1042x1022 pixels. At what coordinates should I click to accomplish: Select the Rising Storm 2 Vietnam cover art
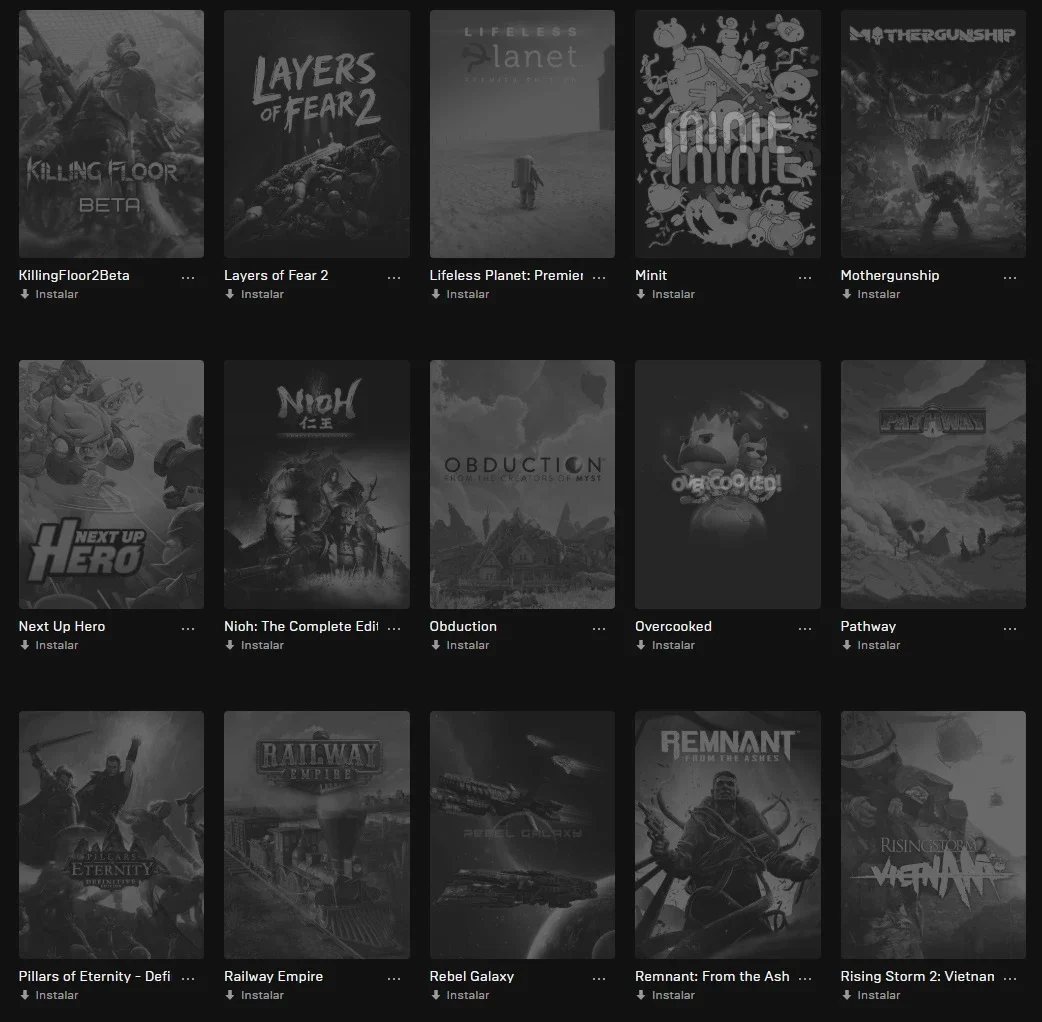[x=933, y=835]
